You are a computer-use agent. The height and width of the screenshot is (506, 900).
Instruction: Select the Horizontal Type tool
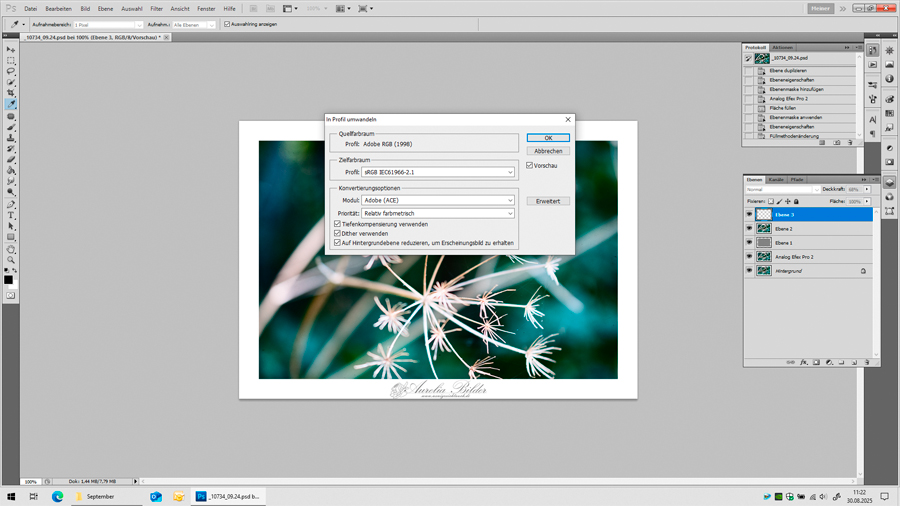point(11,215)
